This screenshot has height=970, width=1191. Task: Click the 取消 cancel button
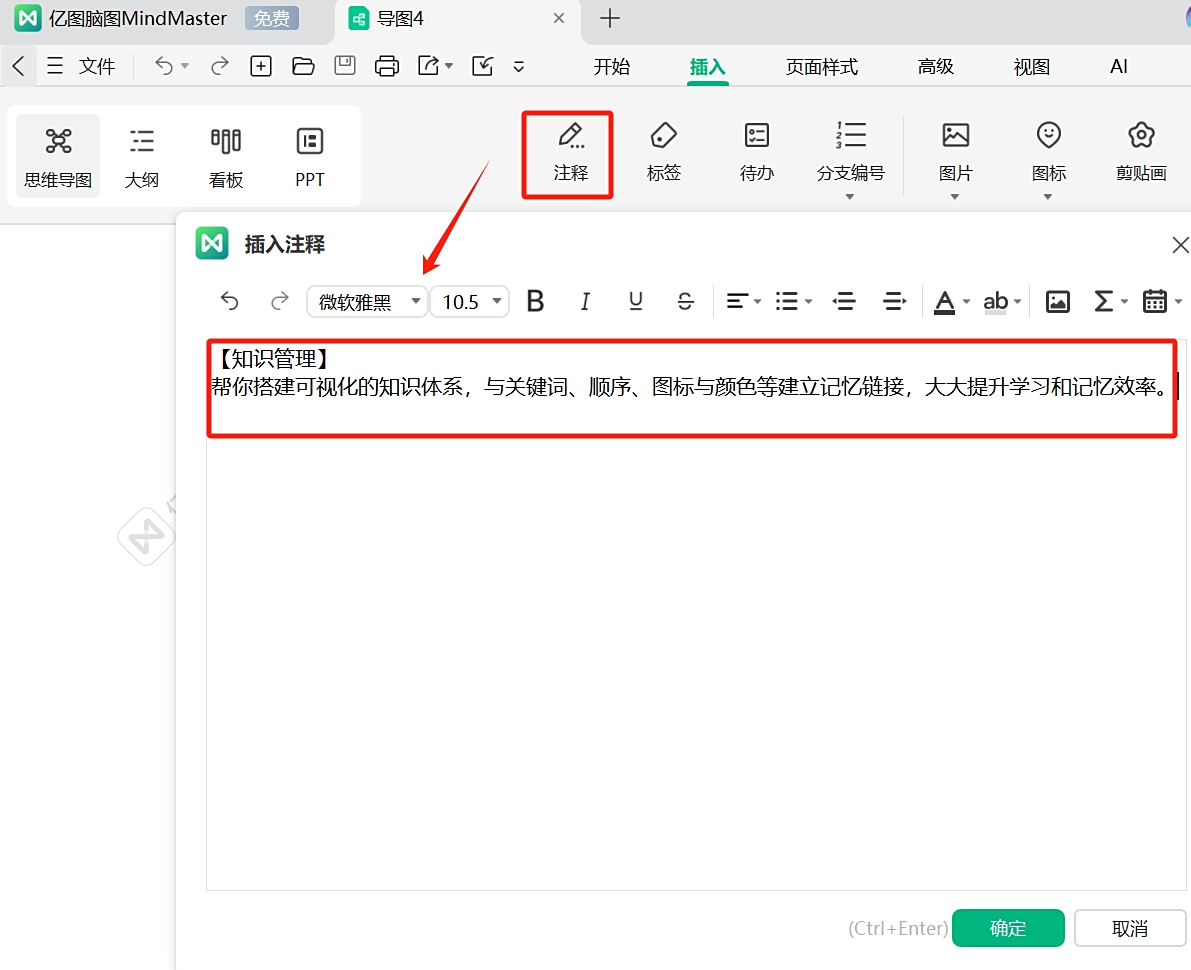(1129, 927)
